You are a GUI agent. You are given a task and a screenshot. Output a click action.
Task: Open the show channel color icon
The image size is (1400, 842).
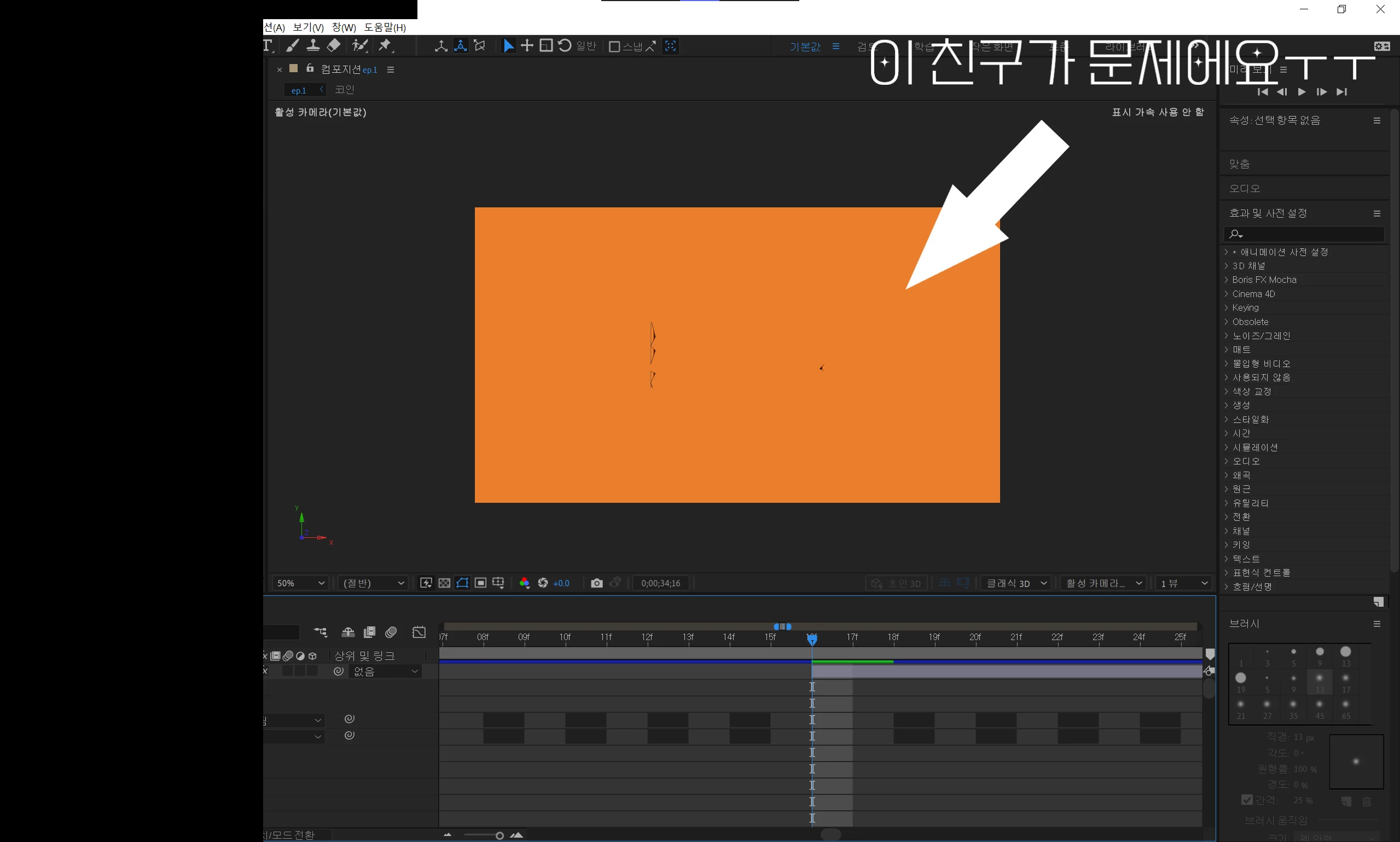pos(524,583)
